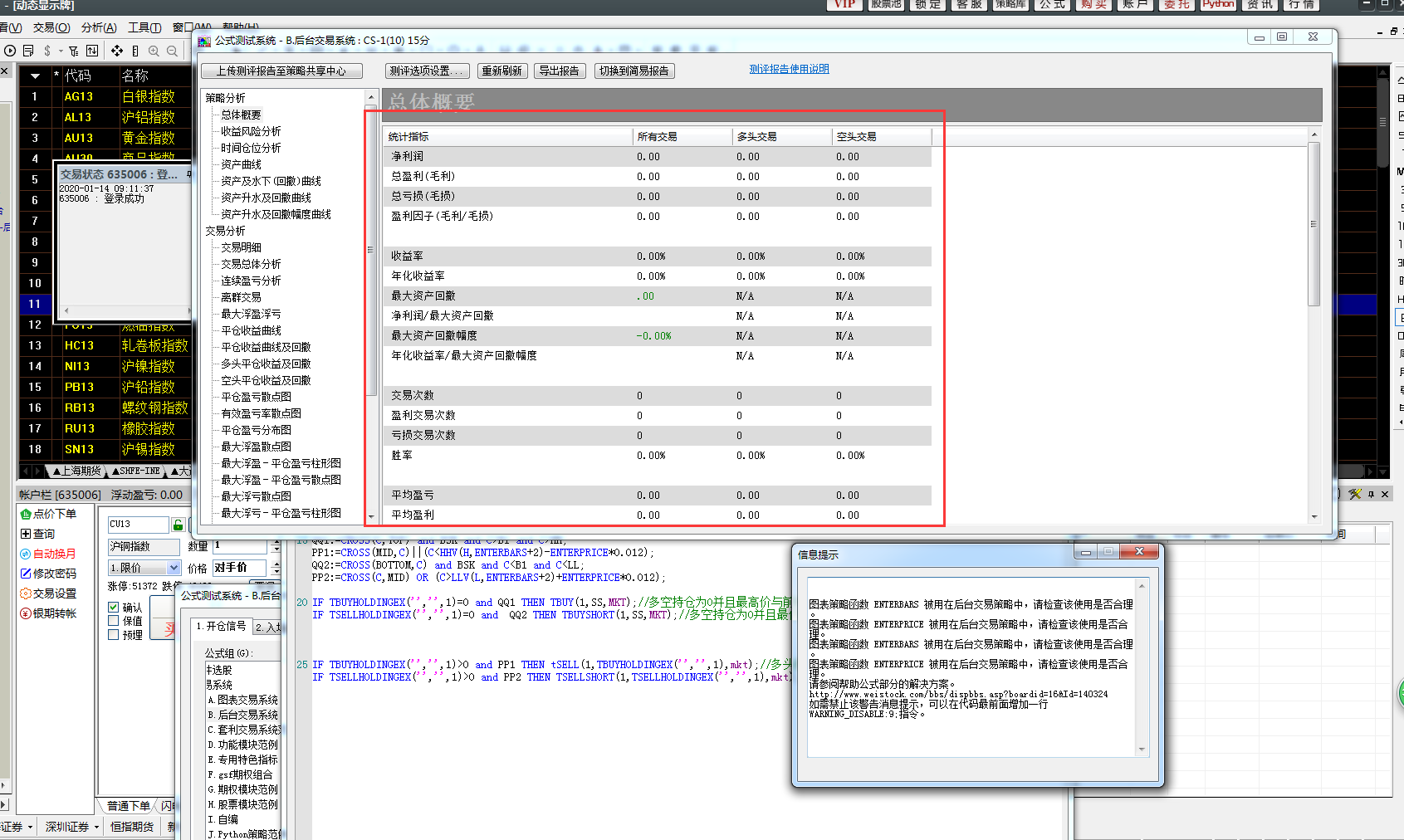Screen dimensions: 1404x840
Task: Click the 对手价 price input field
Action: coord(239,568)
